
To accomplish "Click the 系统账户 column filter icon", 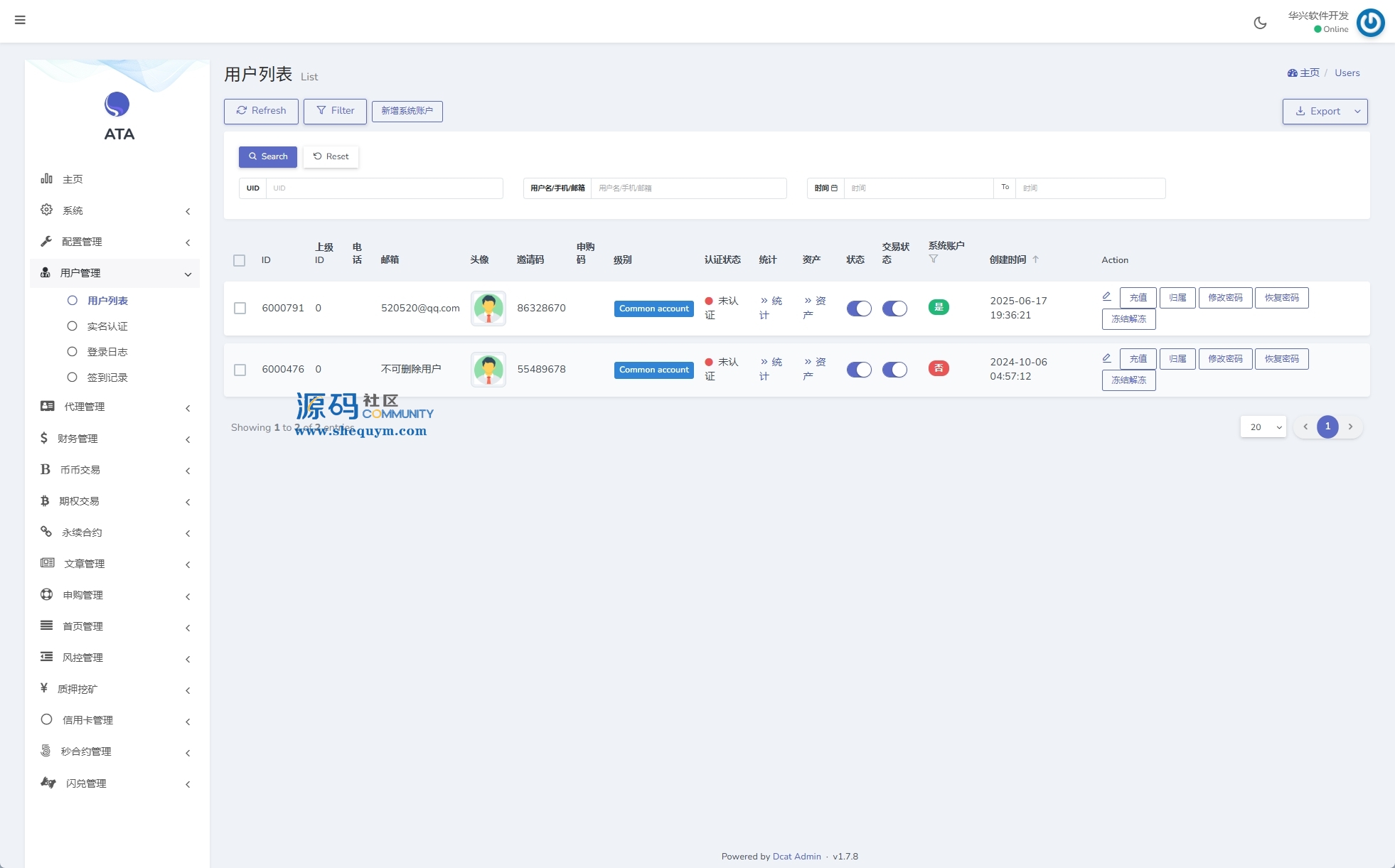I will [x=934, y=259].
